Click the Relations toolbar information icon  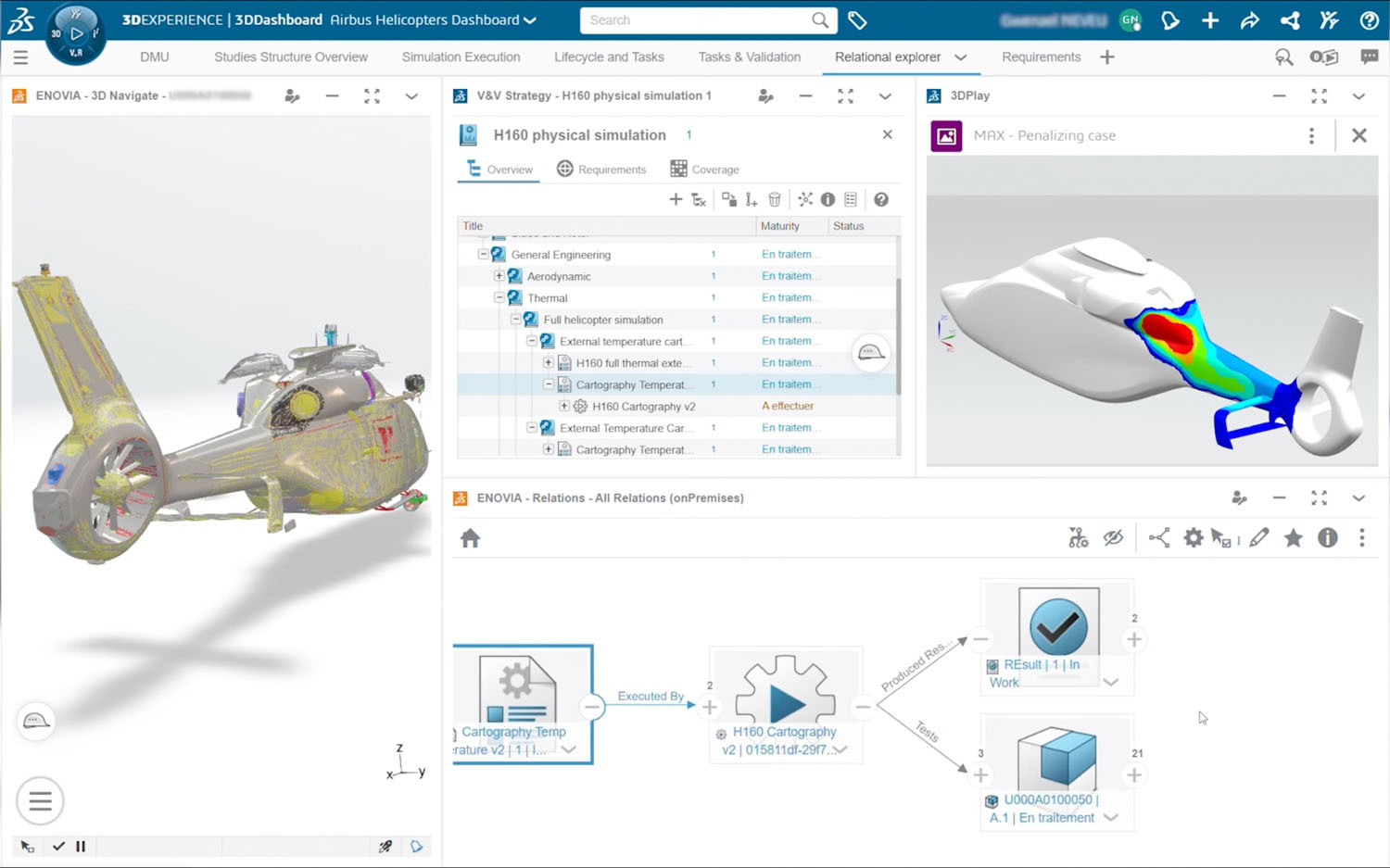pyautogui.click(x=1328, y=537)
